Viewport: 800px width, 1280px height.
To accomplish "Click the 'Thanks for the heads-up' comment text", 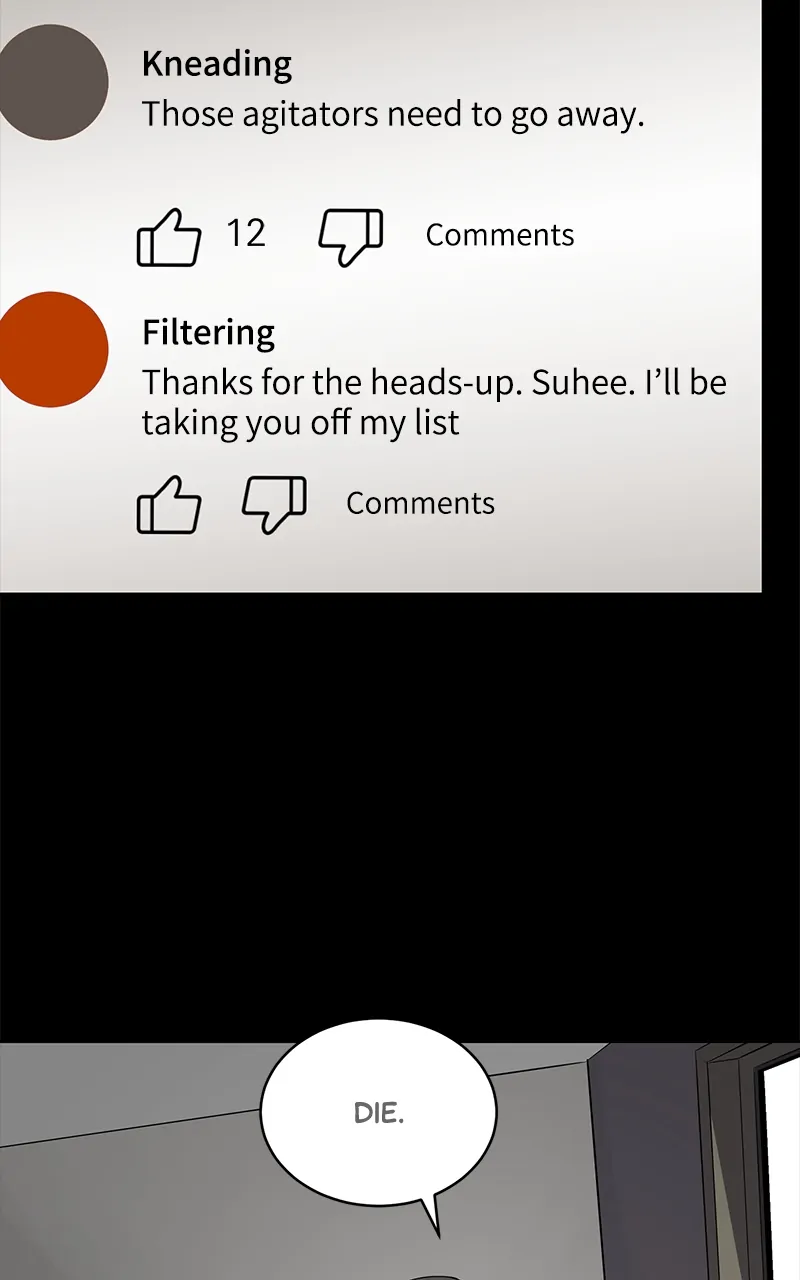I will coord(434,402).
